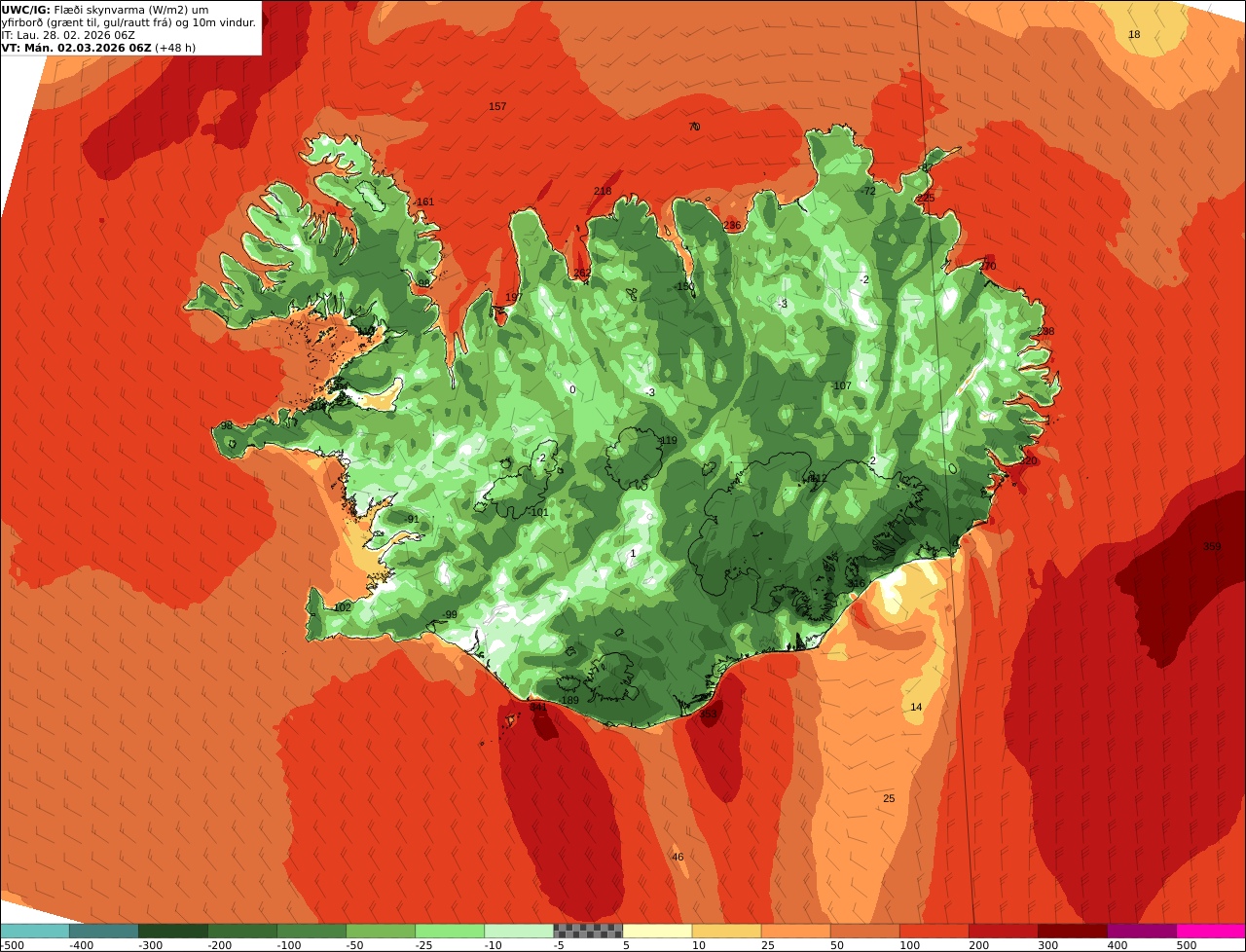The width and height of the screenshot is (1246, 952).
Task: Click the map value "270"
Action: 987,266
